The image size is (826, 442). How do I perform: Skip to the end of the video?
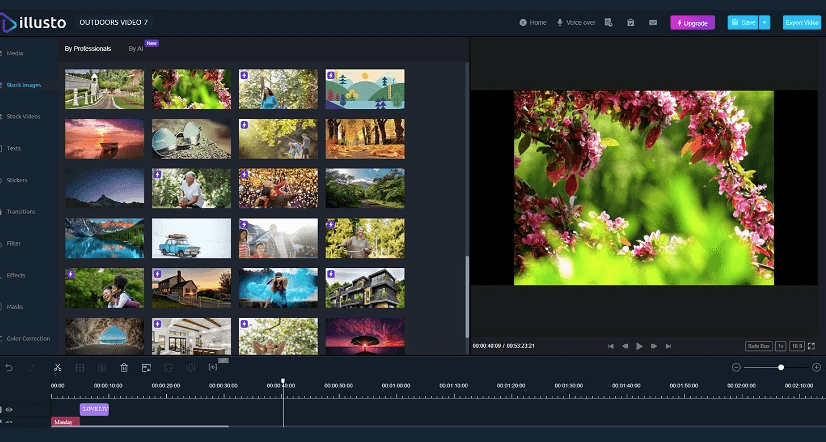[x=669, y=346]
